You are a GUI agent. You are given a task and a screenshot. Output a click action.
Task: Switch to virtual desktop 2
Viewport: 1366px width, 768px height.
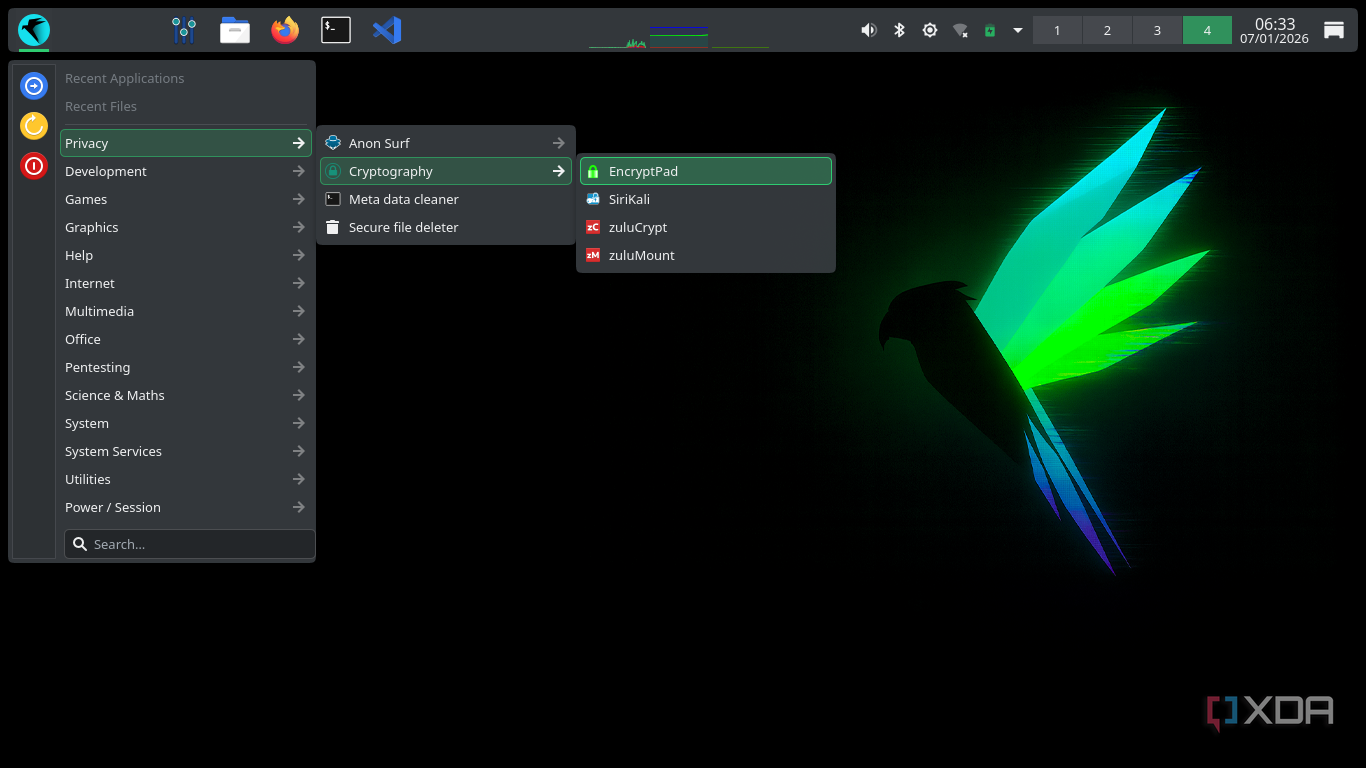coord(1107,30)
